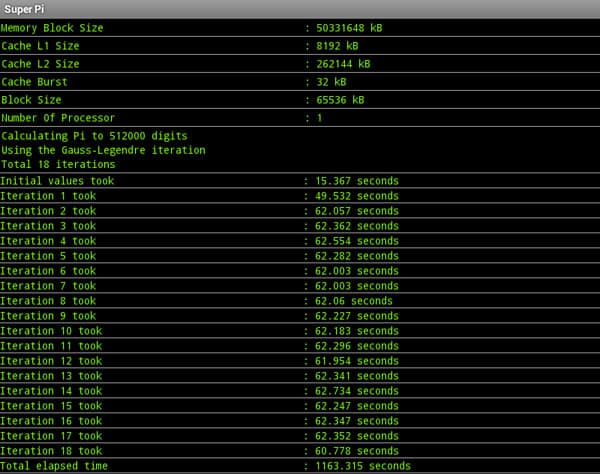600x474 pixels.
Task: Click the 1163.315 seconds total value
Action: pos(363,466)
